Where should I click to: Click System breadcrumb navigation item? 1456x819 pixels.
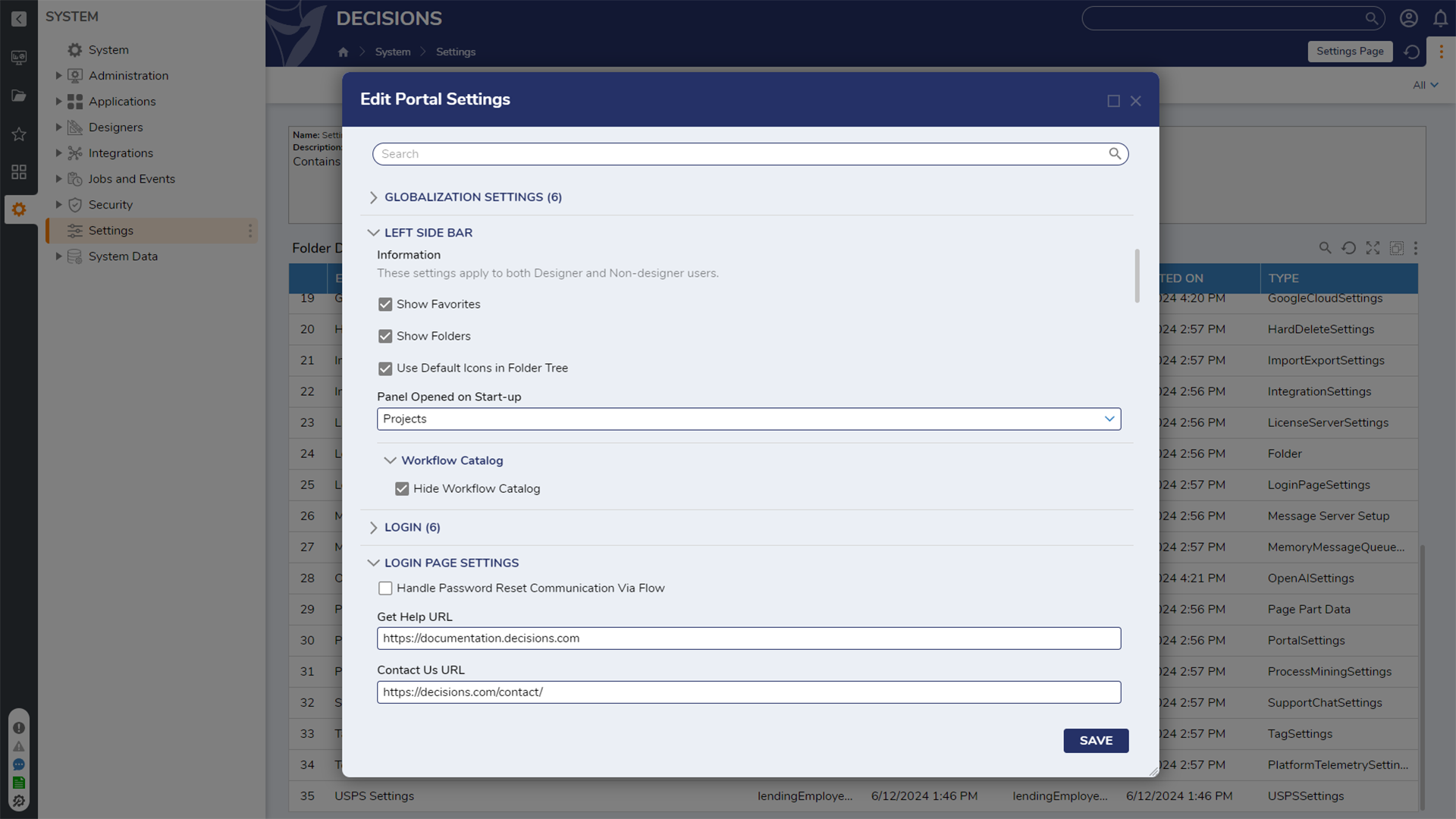pyautogui.click(x=393, y=52)
